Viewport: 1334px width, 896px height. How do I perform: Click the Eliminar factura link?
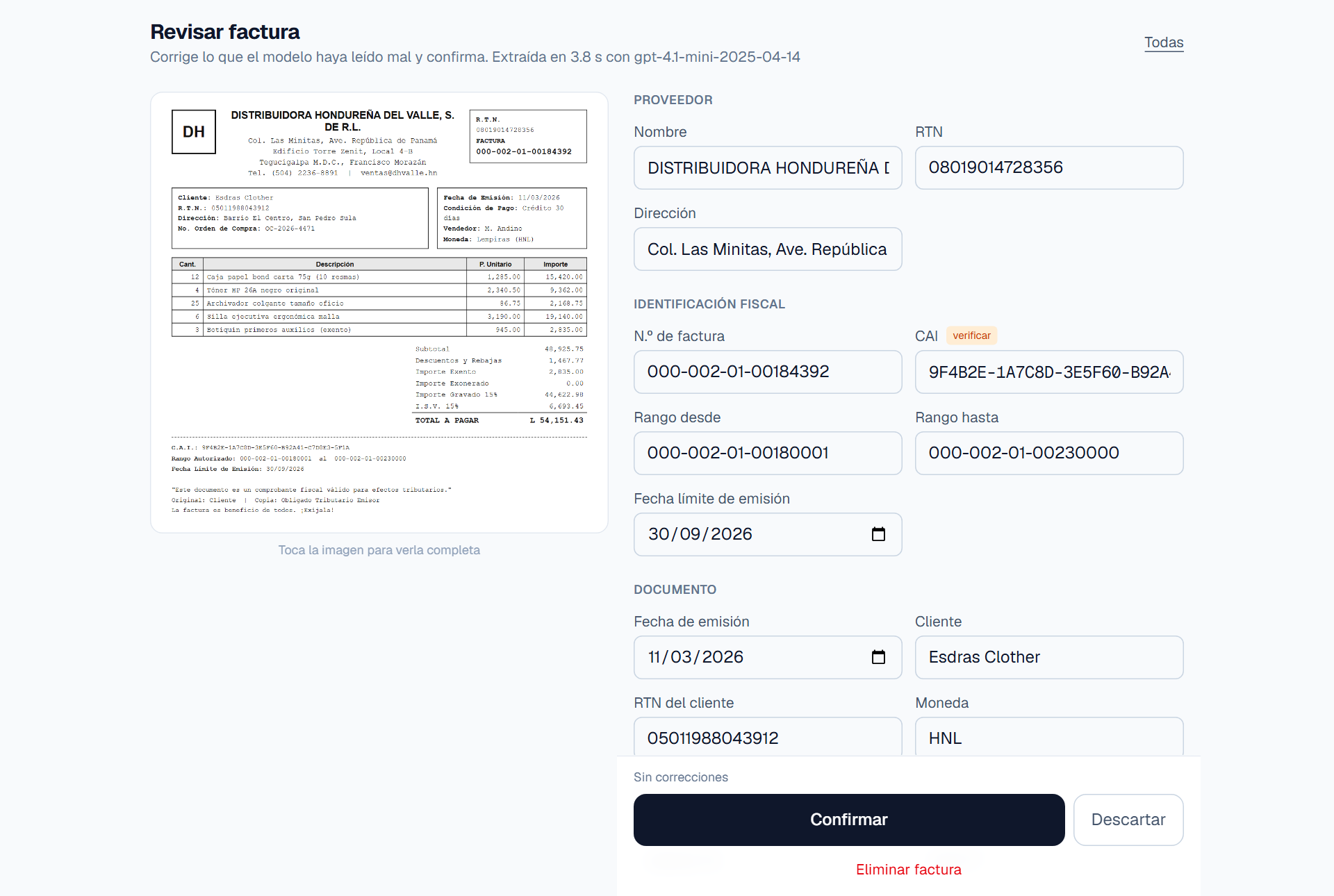point(908,870)
